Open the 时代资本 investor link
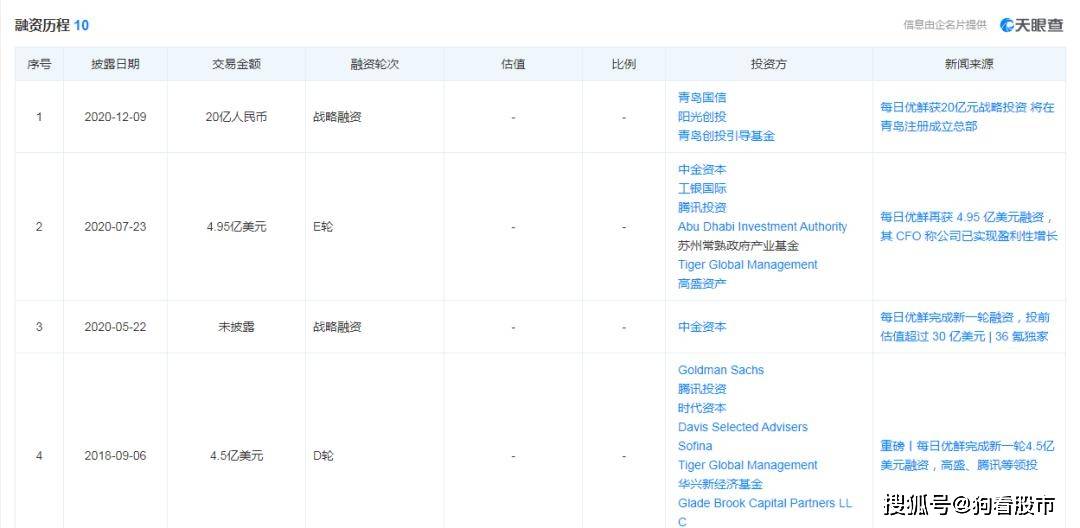 [x=702, y=408]
